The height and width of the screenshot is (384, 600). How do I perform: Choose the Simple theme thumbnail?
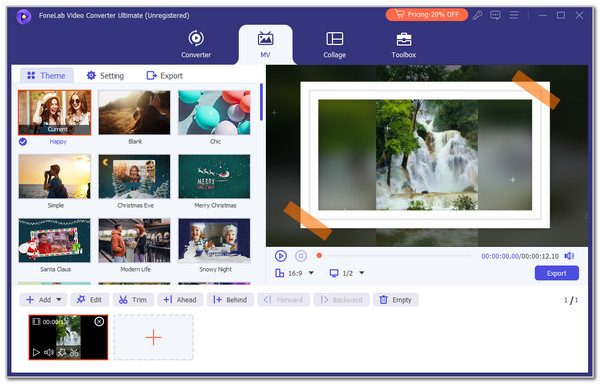pyautogui.click(x=55, y=176)
